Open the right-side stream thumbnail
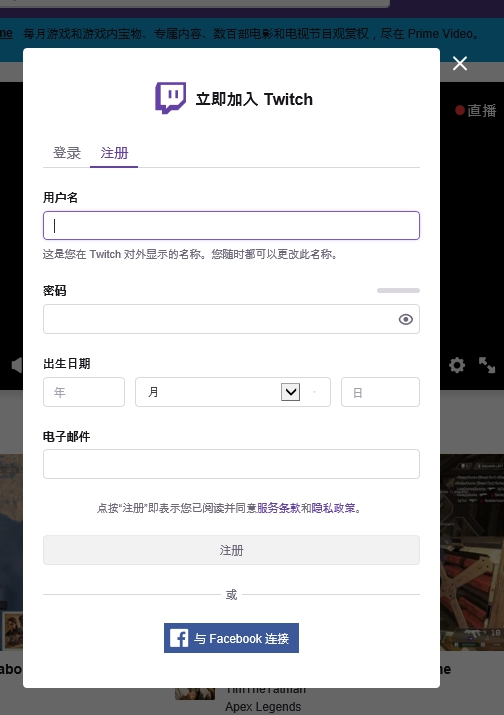This screenshot has height=715, width=504. tap(472, 552)
